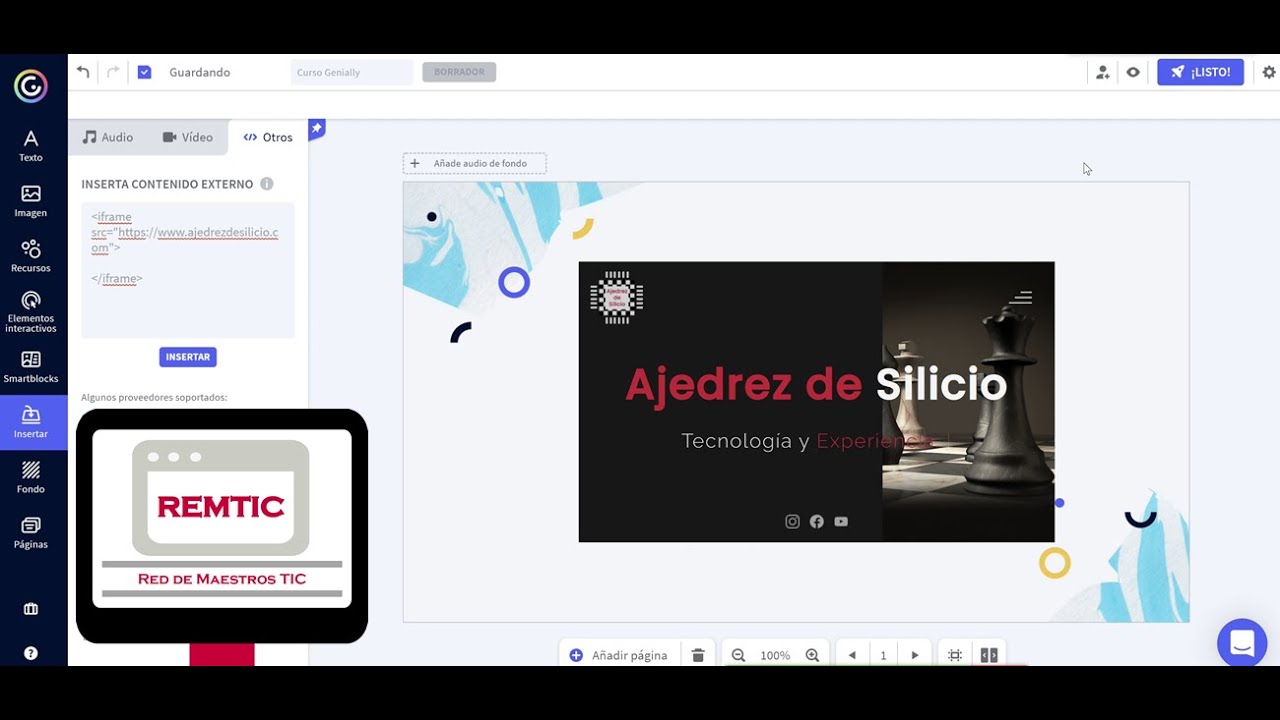Open the settings gear icon
This screenshot has height=720, width=1280.
pos(1269,72)
